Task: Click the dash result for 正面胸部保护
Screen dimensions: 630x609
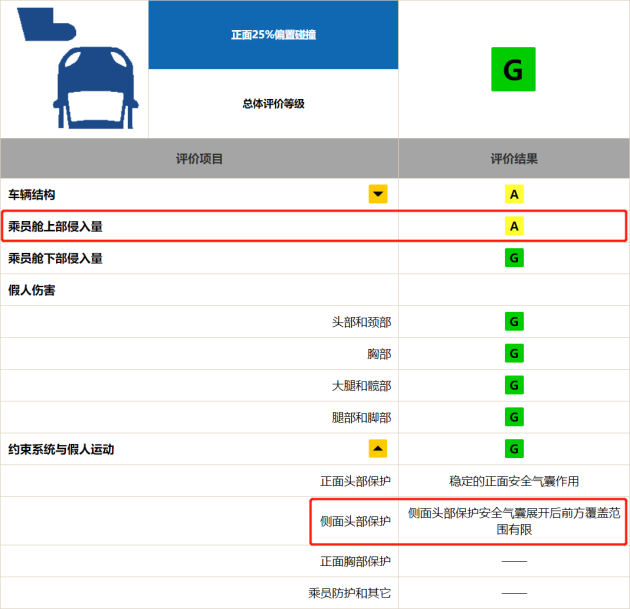Action: tap(514, 561)
